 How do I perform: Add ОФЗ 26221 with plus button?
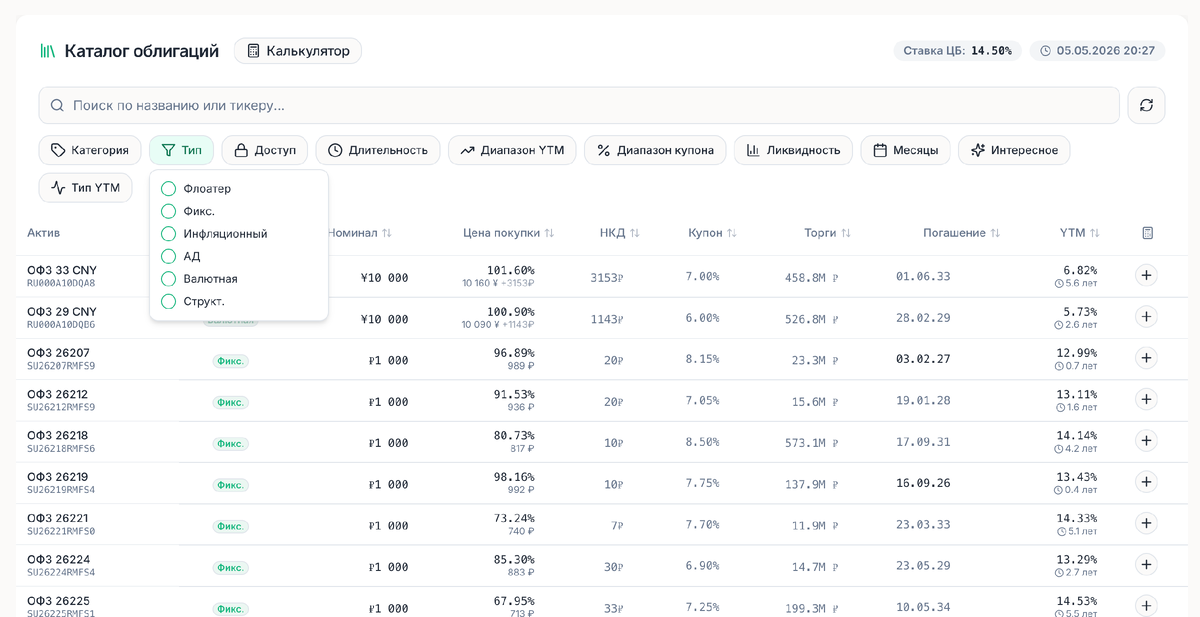pos(1146,523)
